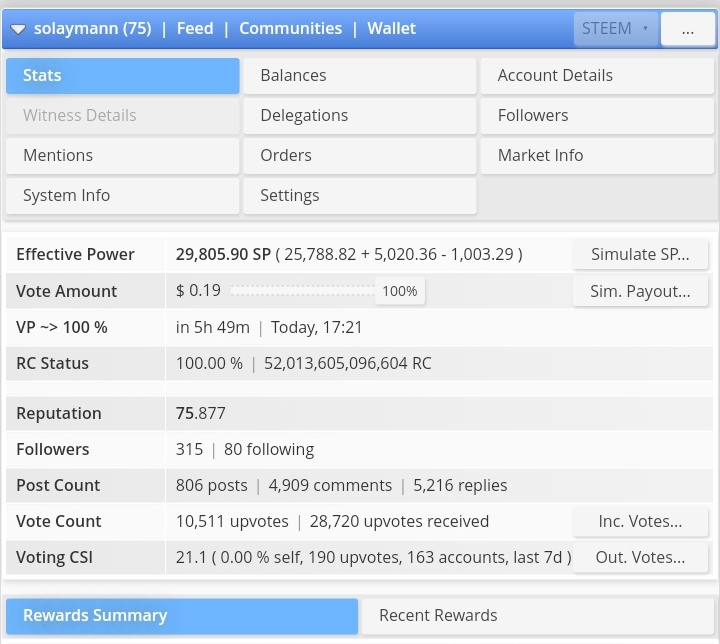Screen dimensions: 720x644
Task: Click the Vote Count row label
Action: pyautogui.click(x=59, y=521)
